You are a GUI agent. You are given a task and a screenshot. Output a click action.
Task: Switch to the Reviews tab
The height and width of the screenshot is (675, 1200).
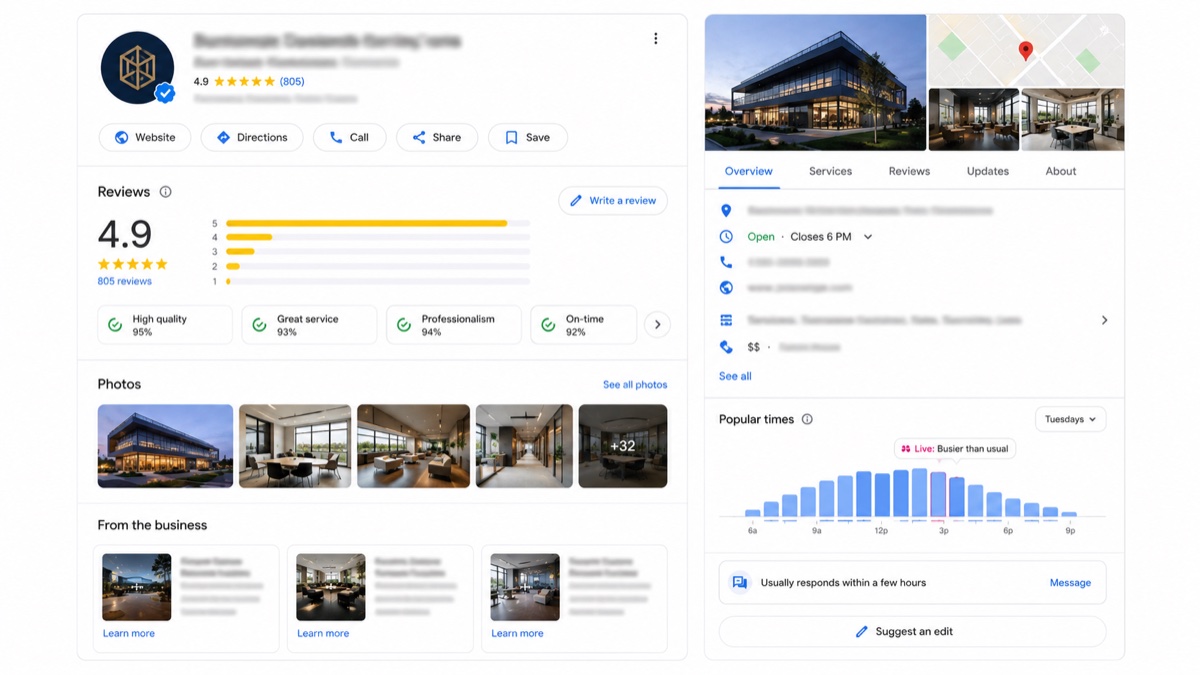pos(909,171)
